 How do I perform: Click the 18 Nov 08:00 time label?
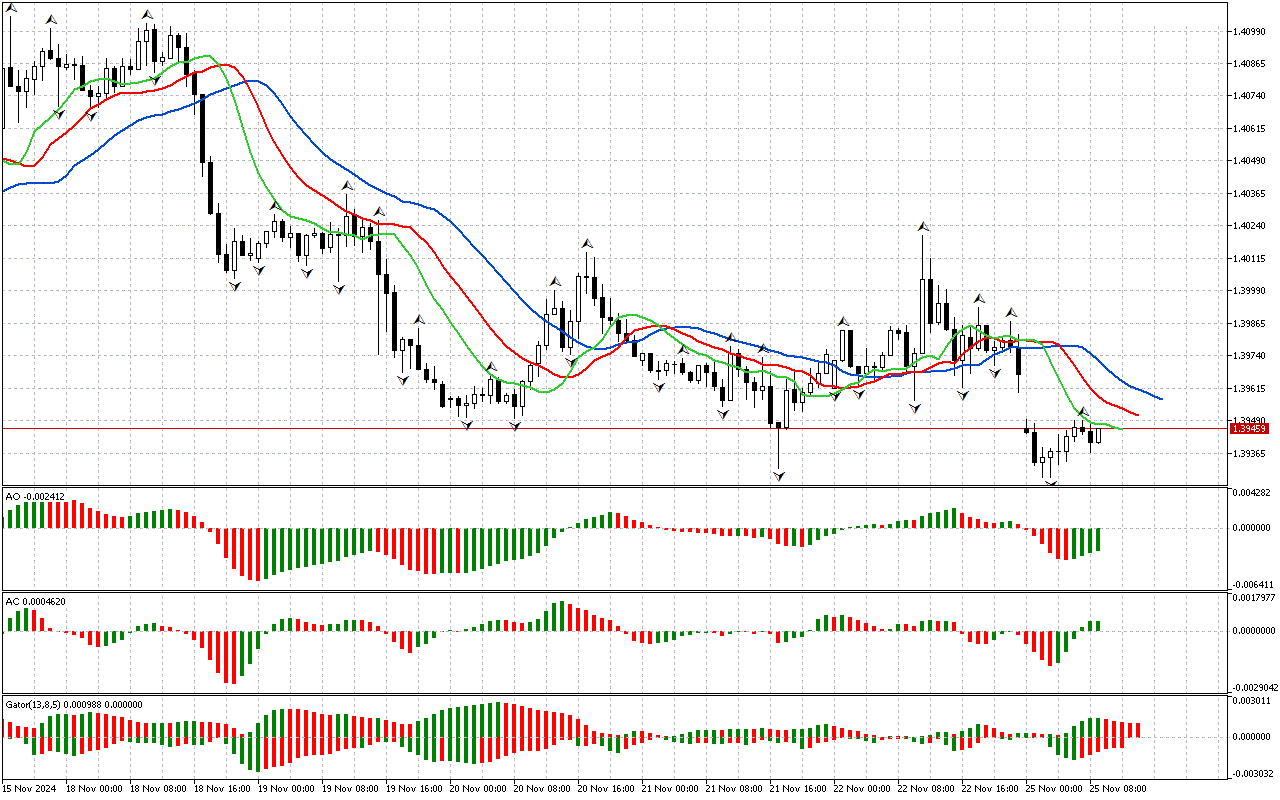click(159, 789)
